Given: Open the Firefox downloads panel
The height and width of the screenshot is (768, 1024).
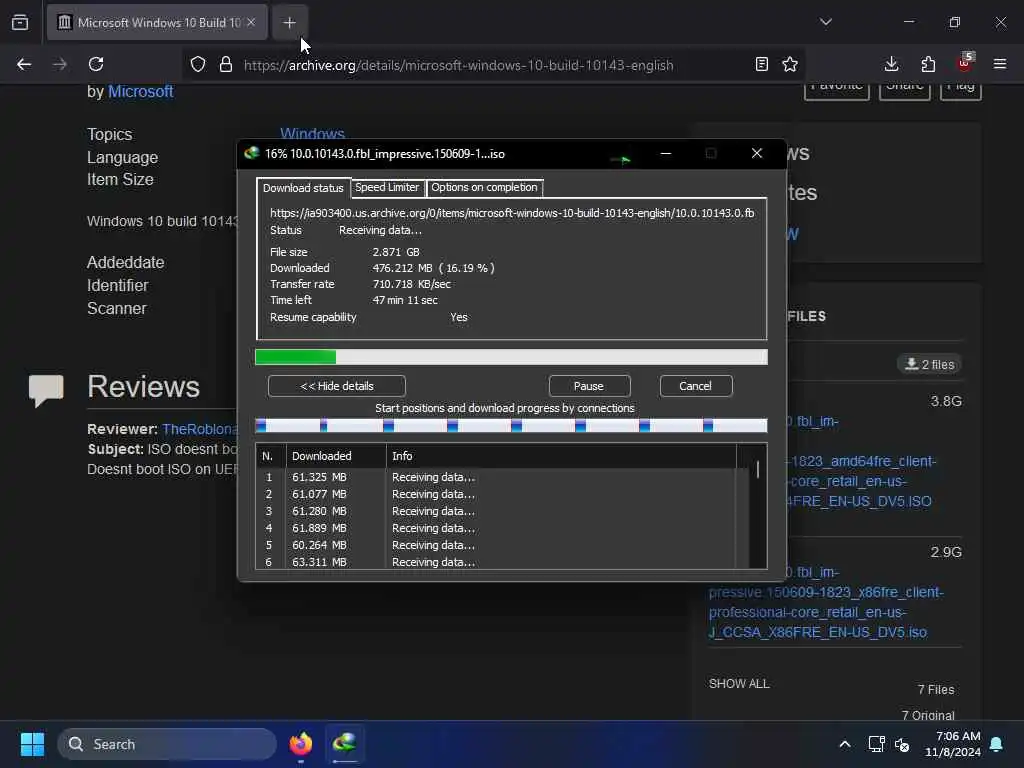Looking at the screenshot, I should 891,64.
